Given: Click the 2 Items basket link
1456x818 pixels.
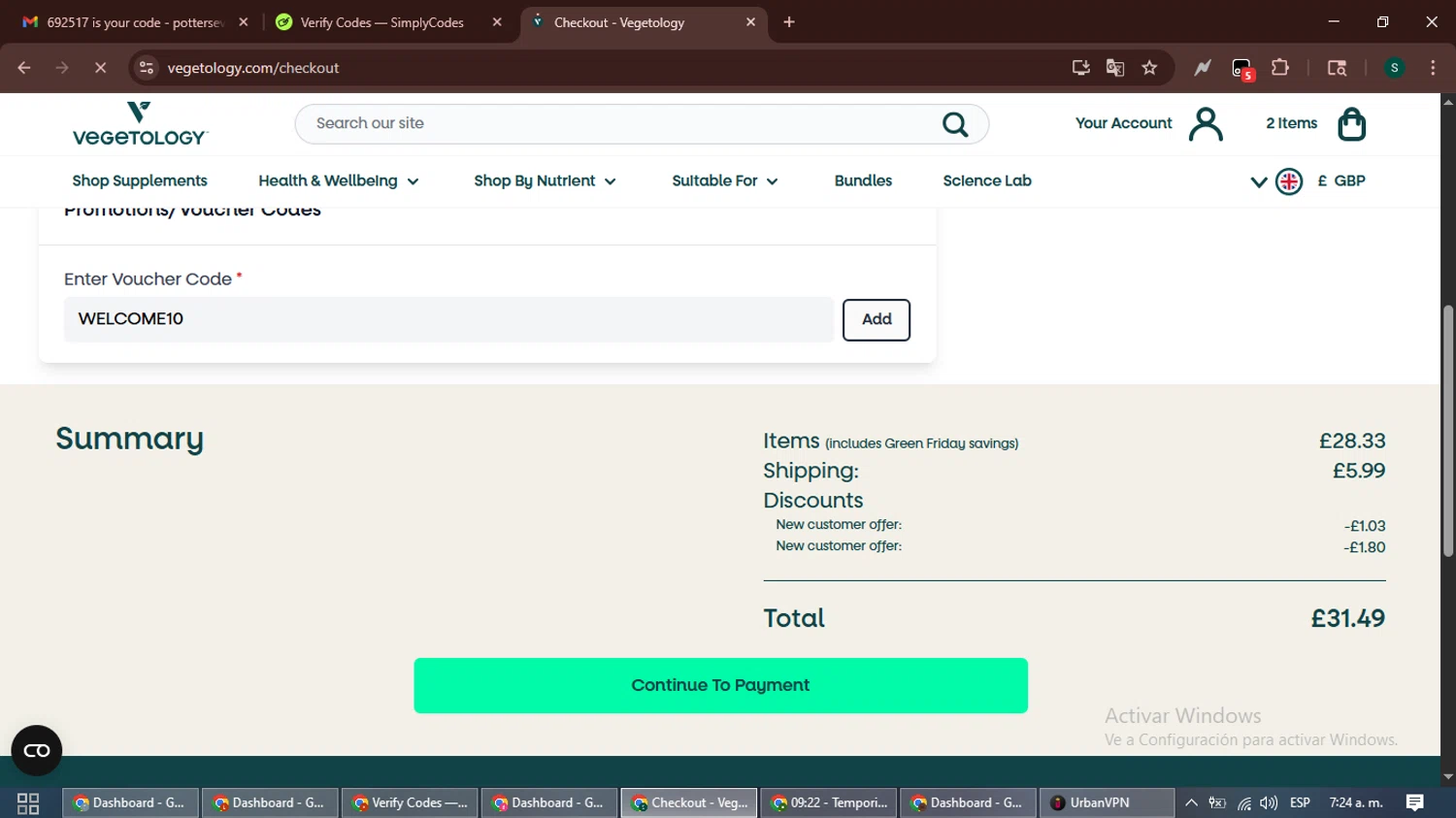Looking at the screenshot, I should (1291, 123).
